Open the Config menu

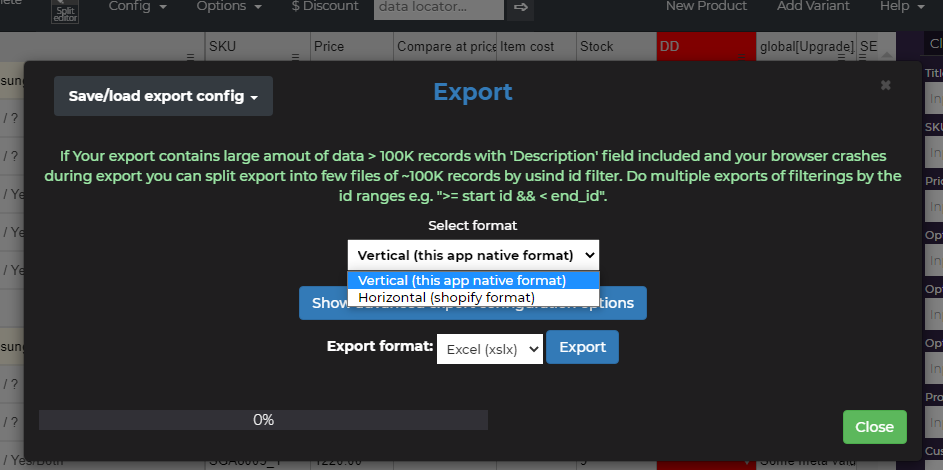coord(138,7)
